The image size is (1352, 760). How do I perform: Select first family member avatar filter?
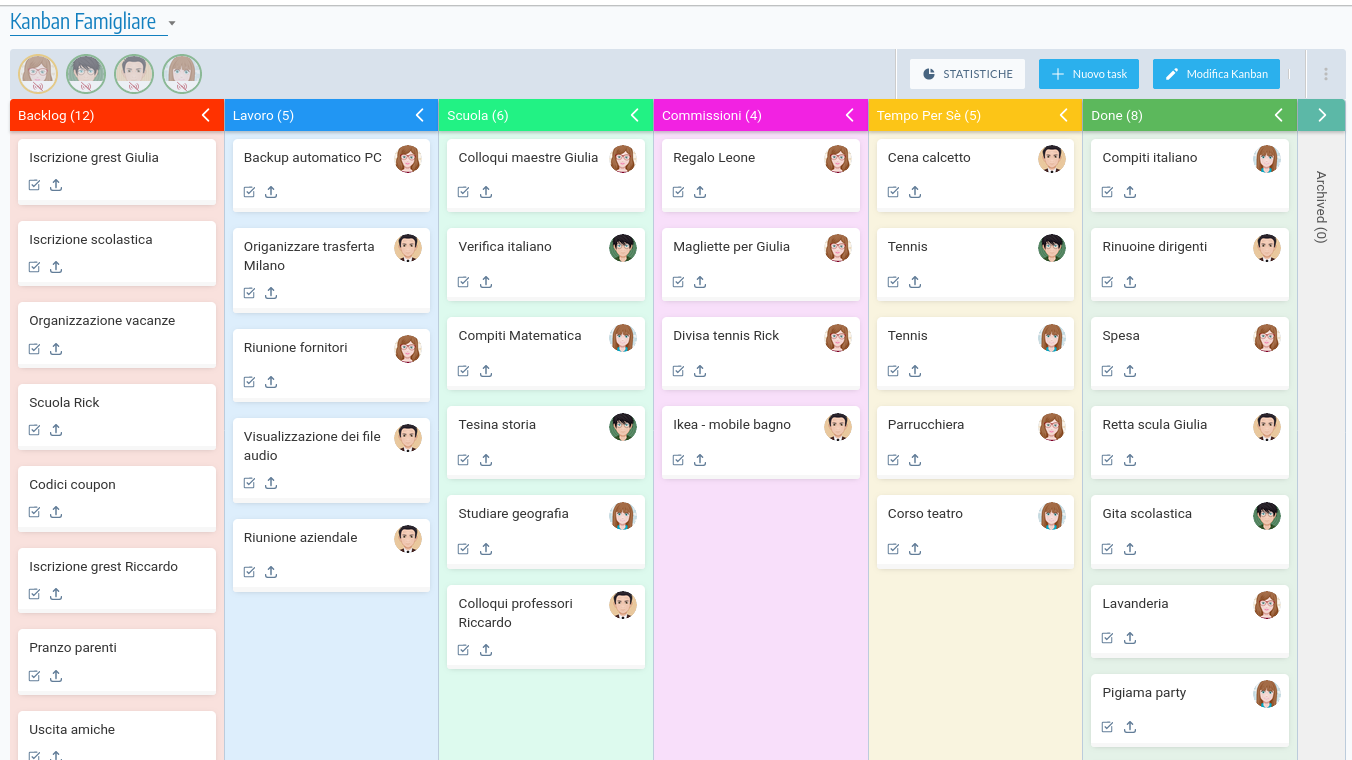tap(38, 74)
